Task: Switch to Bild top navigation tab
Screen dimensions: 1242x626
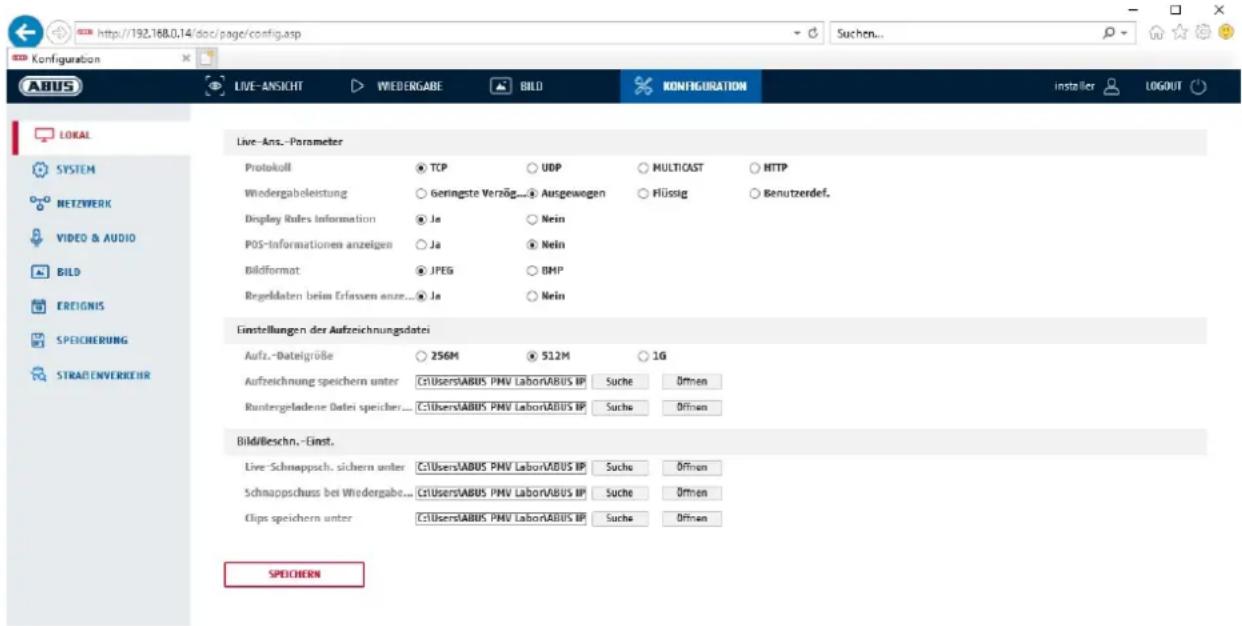Action: tap(515, 87)
